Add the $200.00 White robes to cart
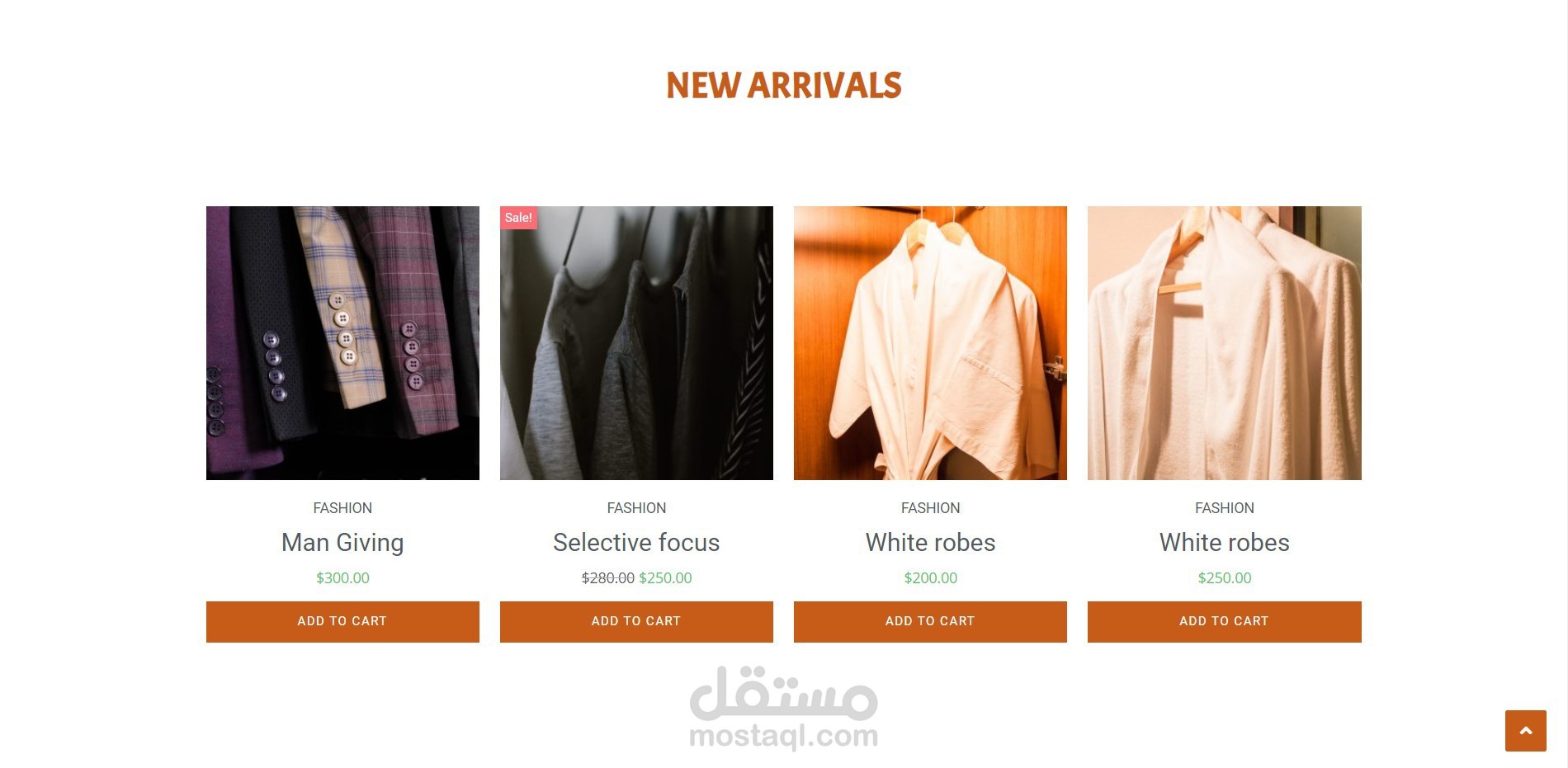 pyautogui.click(x=930, y=621)
